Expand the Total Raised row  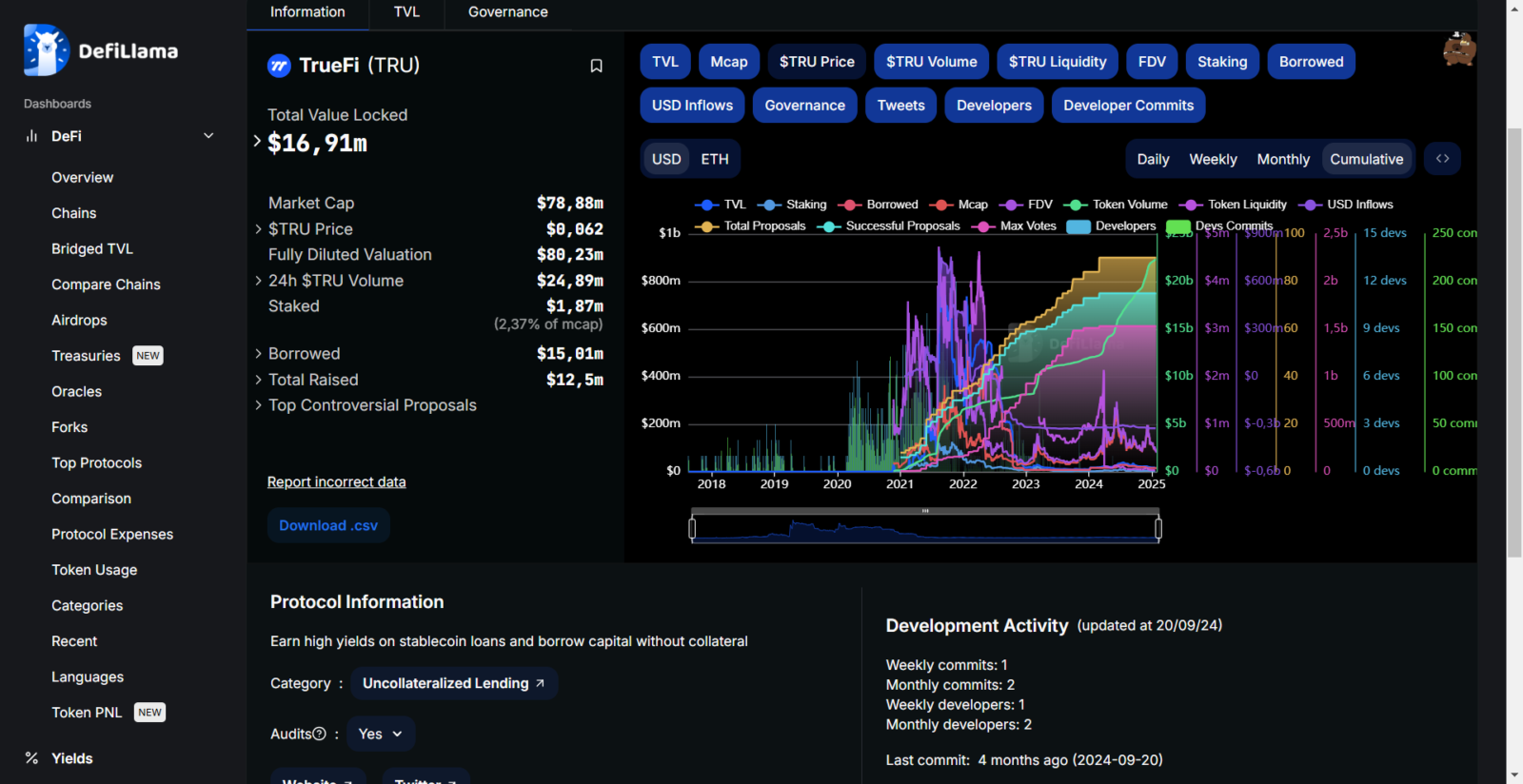[x=258, y=380]
